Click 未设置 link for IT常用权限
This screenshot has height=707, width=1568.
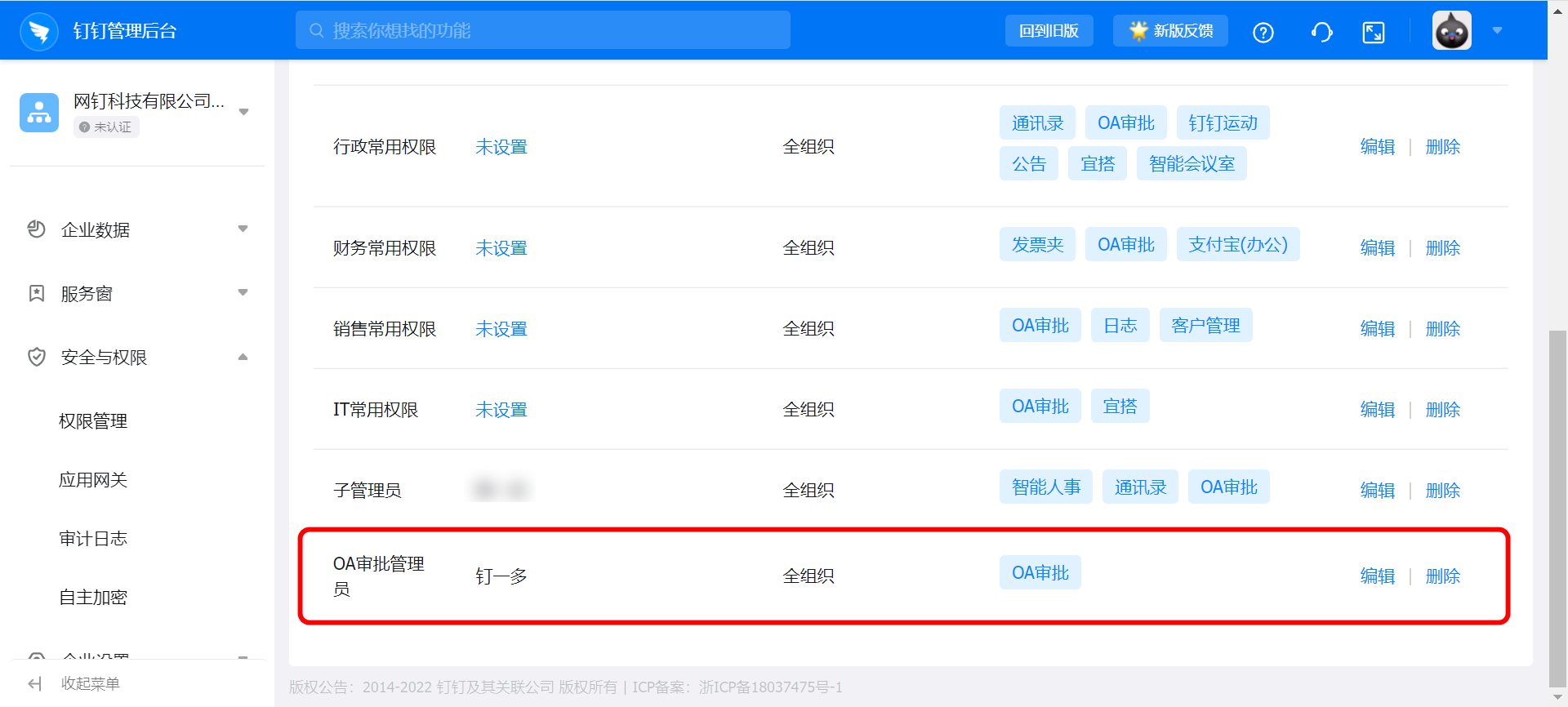[501, 410]
